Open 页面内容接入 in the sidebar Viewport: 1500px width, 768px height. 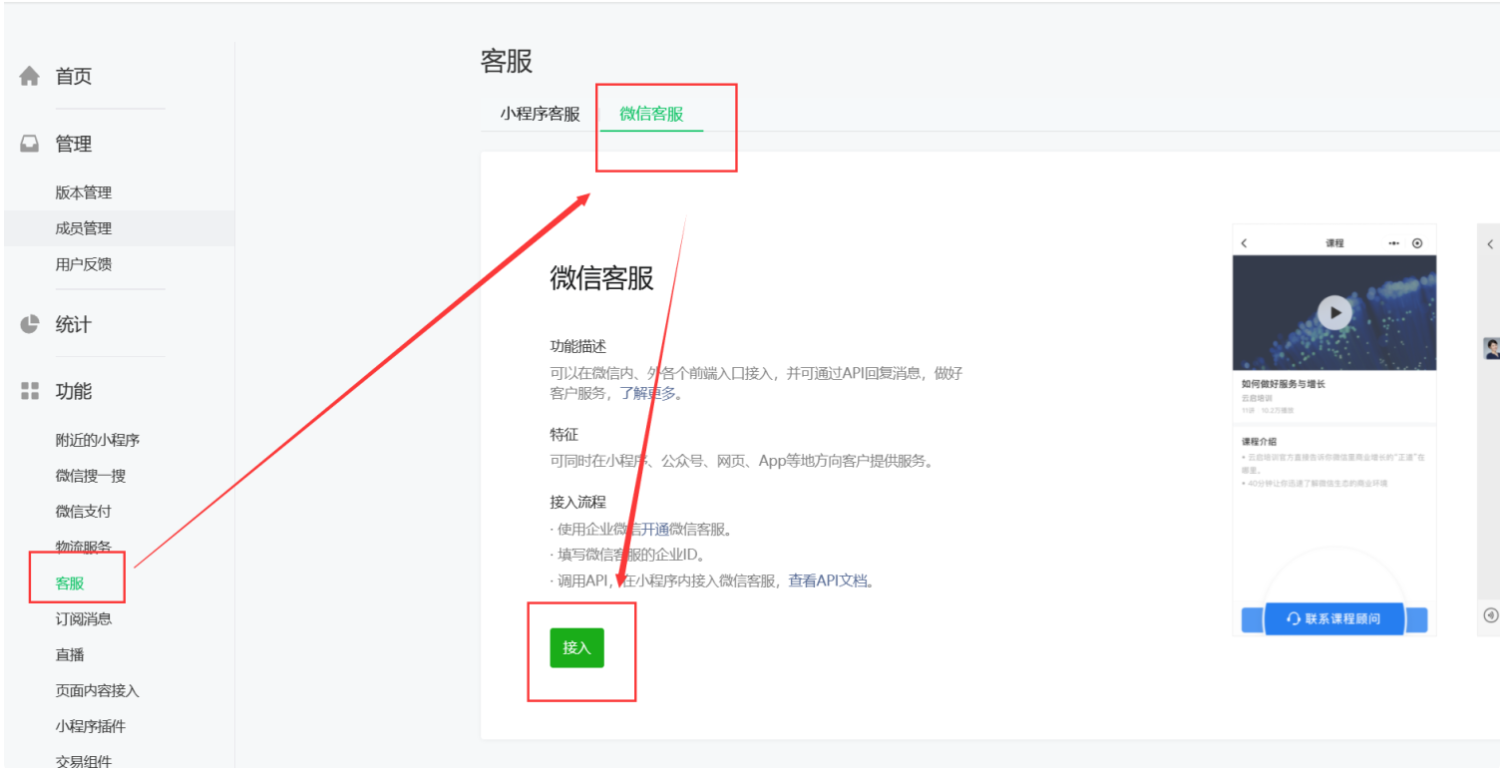(97, 691)
